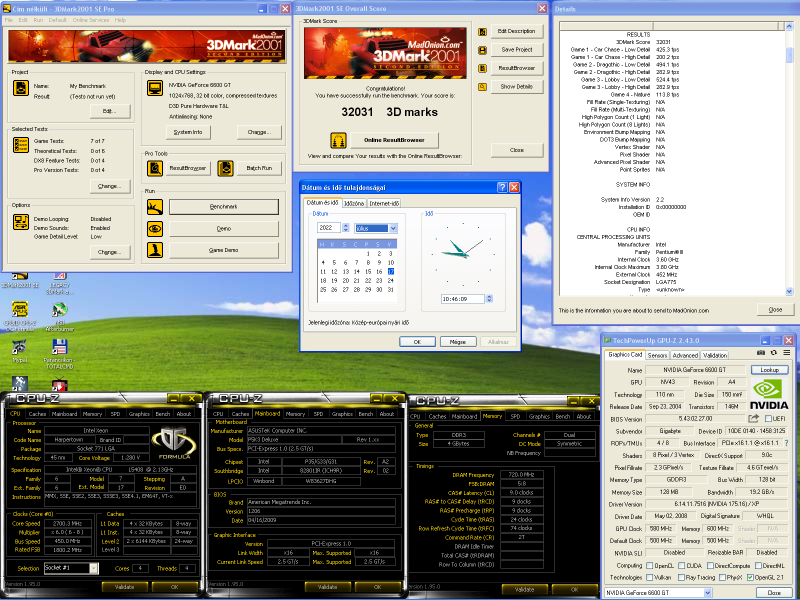Open the Help menu in 3DMark2001
800x600 pixels.
120,20
